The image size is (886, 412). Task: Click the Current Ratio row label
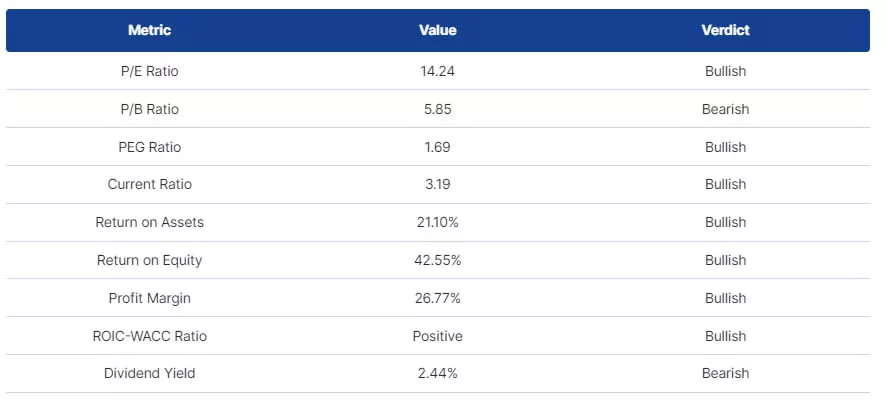(x=149, y=184)
